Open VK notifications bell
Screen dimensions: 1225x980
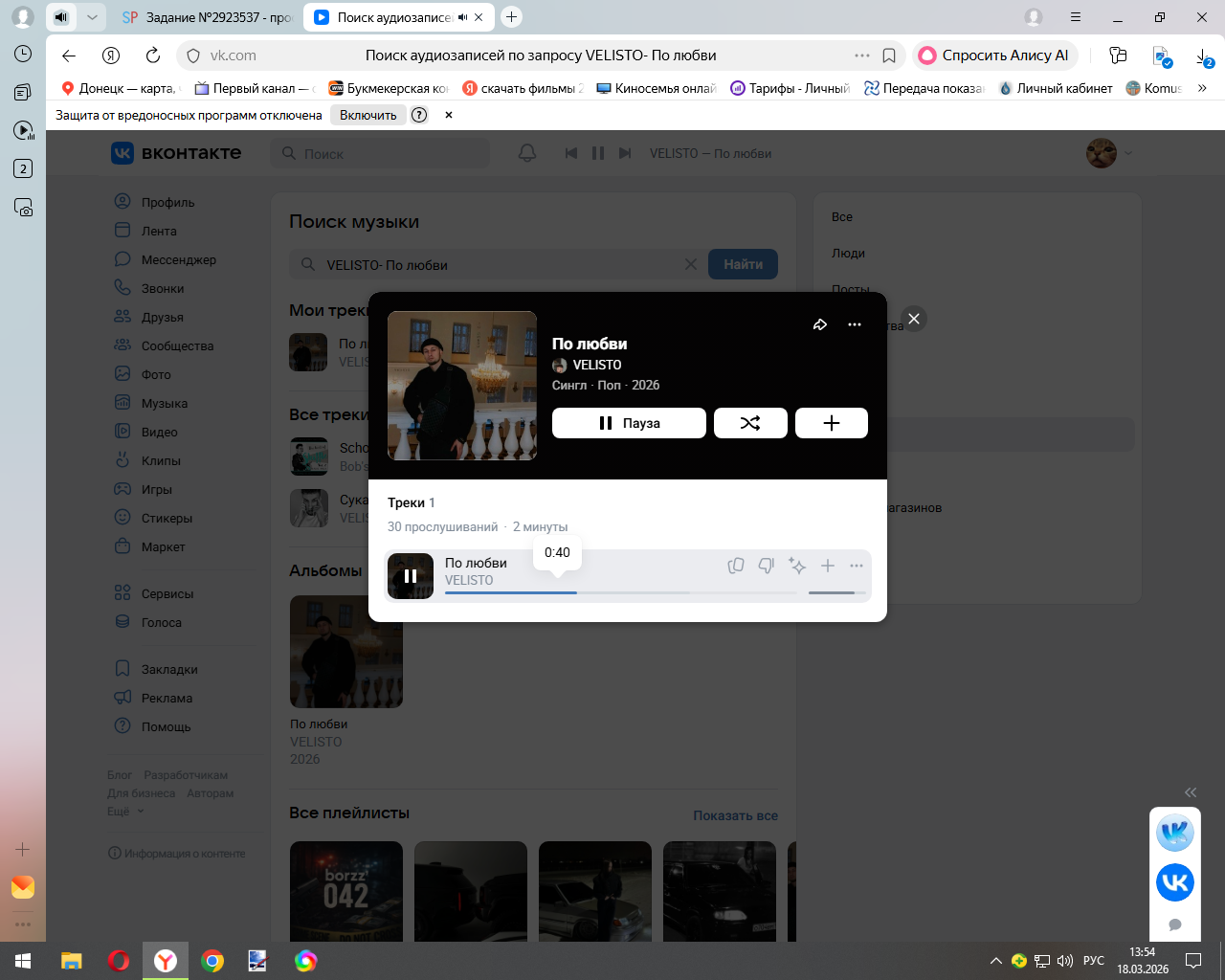(527, 153)
